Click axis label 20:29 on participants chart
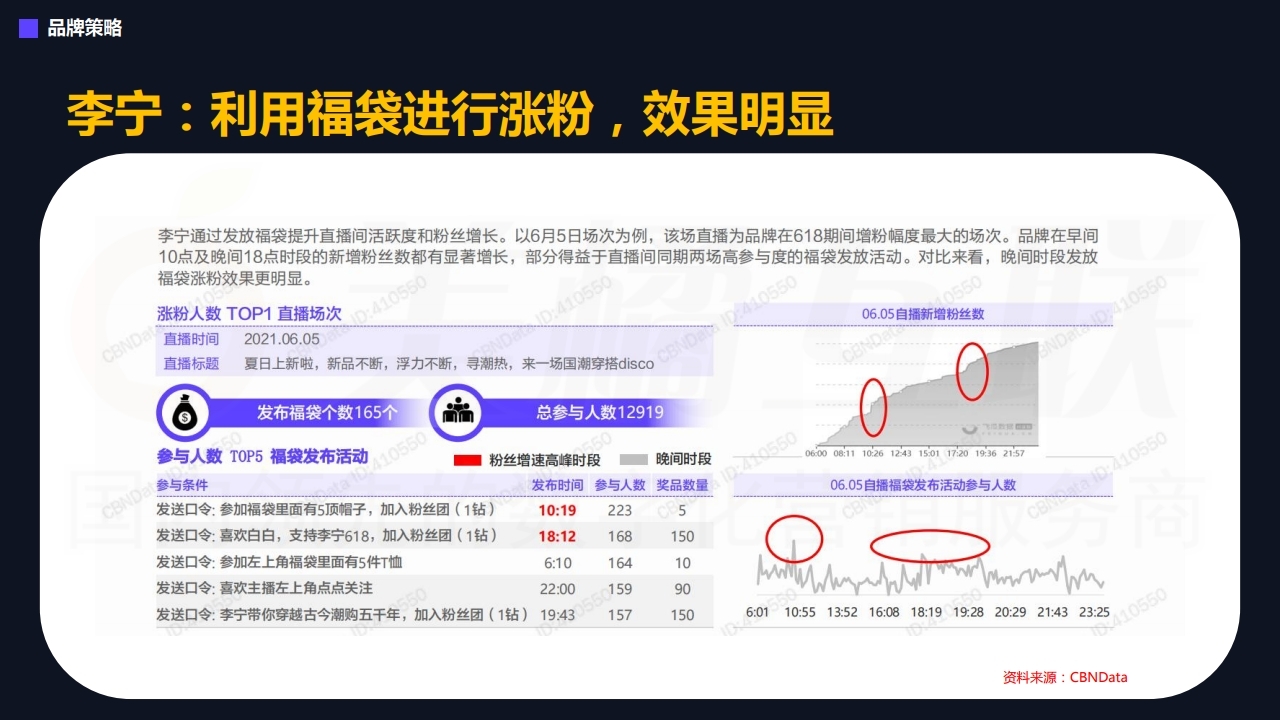The image size is (1280, 720). point(1010,612)
